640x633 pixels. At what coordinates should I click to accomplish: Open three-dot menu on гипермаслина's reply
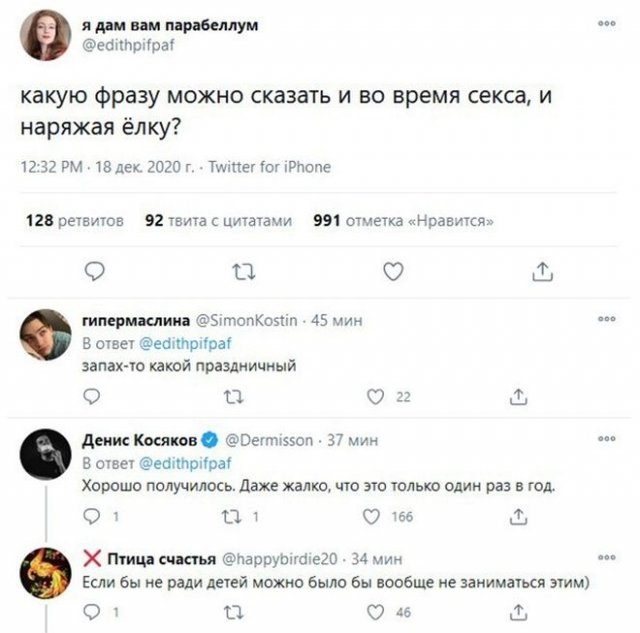[607, 320]
